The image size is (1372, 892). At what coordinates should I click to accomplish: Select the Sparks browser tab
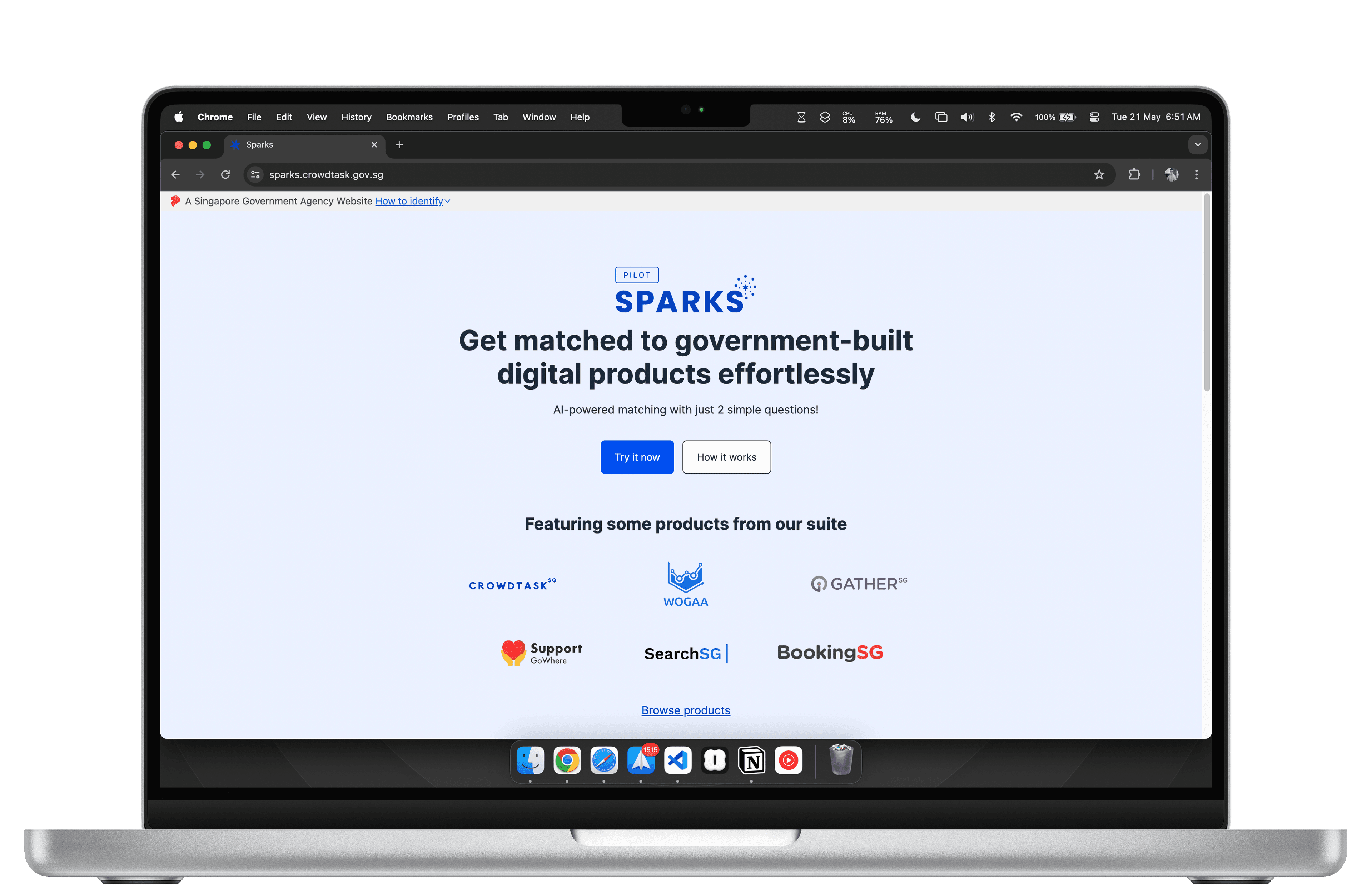pos(304,145)
